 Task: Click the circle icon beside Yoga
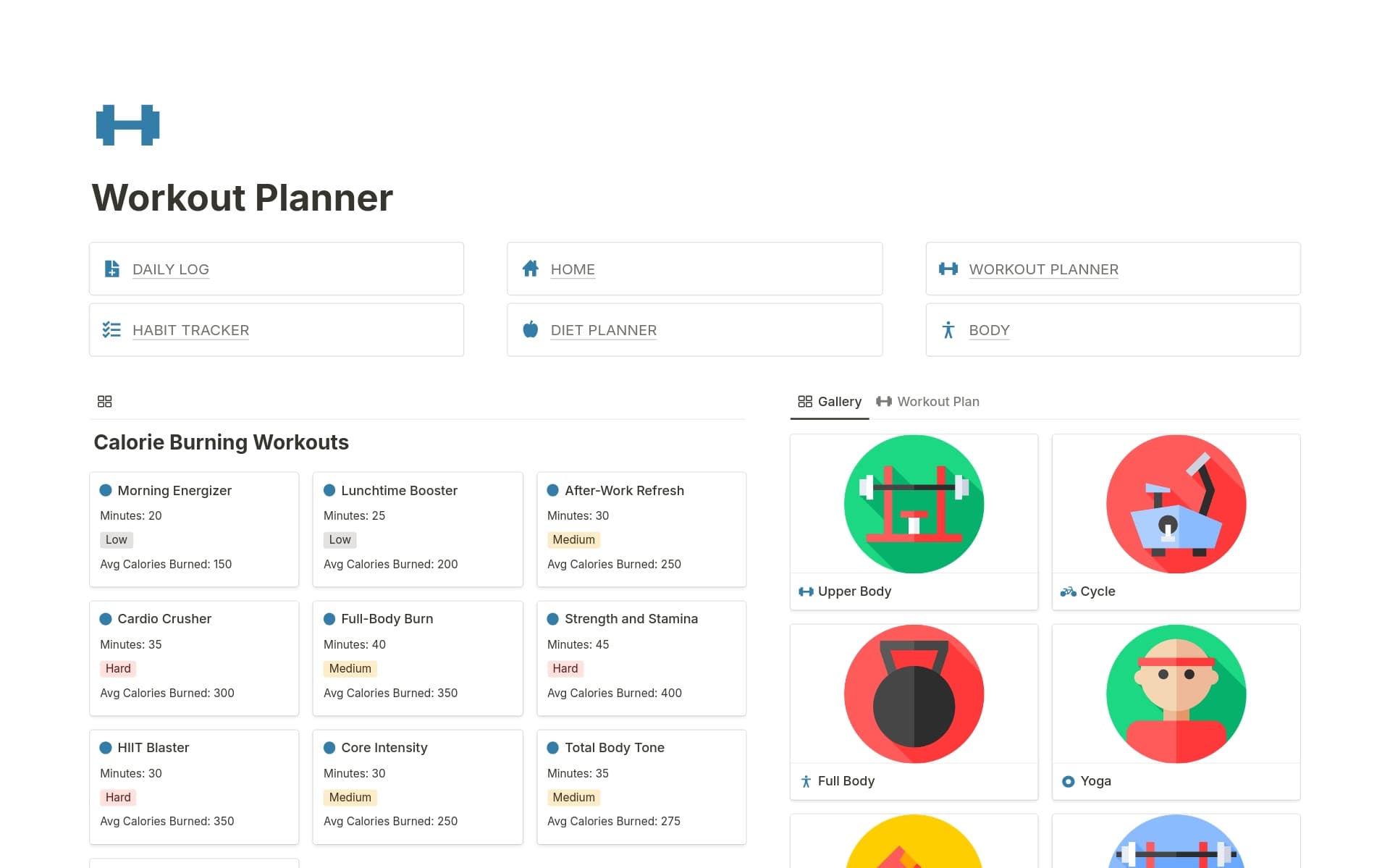pyautogui.click(x=1068, y=781)
